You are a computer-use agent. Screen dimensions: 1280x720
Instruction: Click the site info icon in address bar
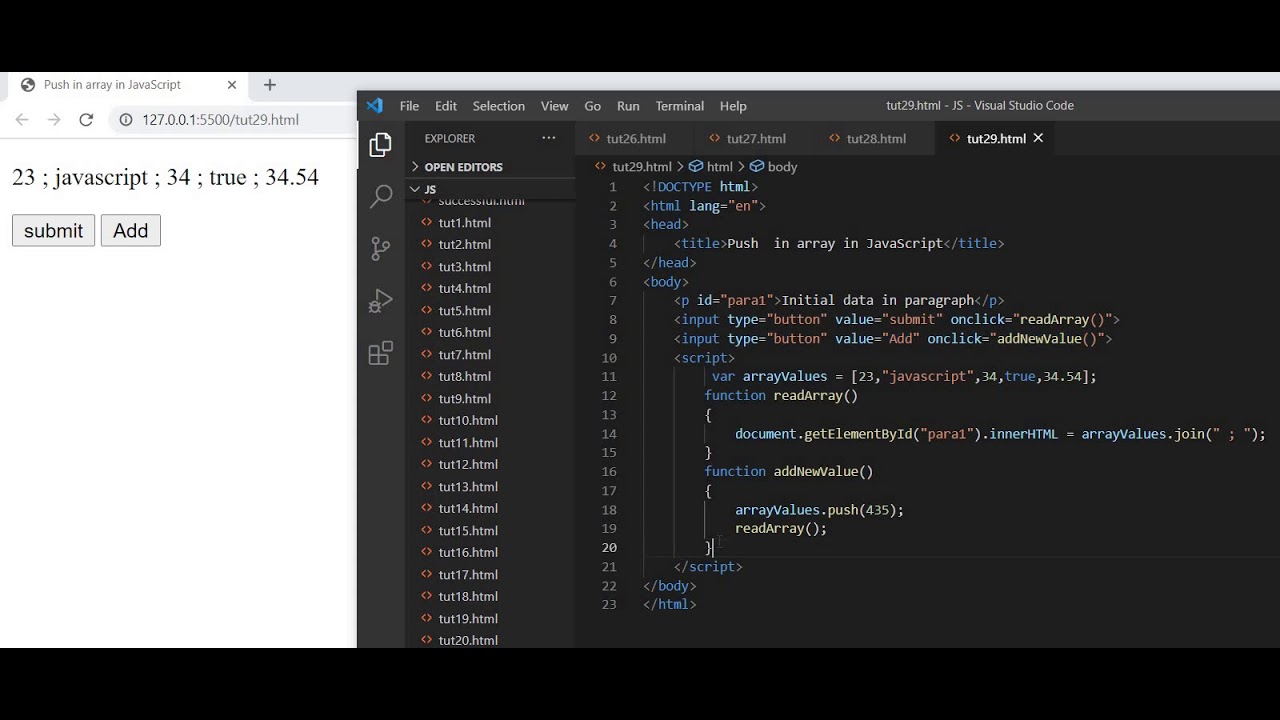[x=126, y=120]
